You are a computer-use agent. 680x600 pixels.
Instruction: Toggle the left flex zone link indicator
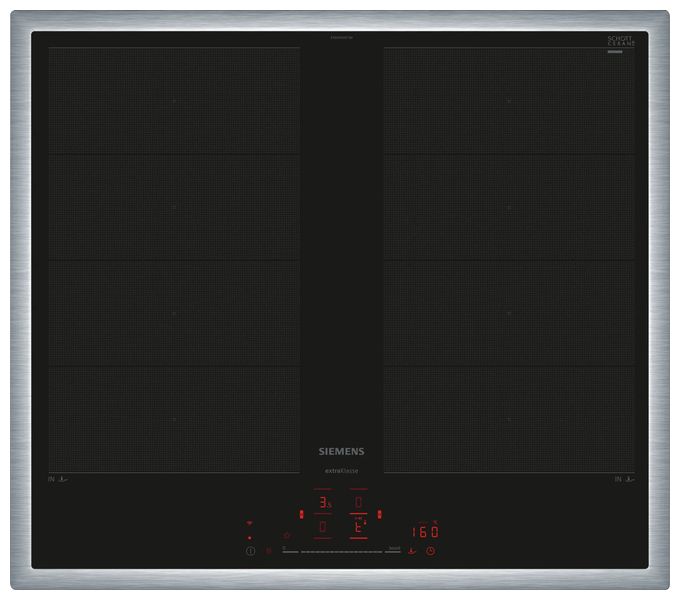[301, 514]
